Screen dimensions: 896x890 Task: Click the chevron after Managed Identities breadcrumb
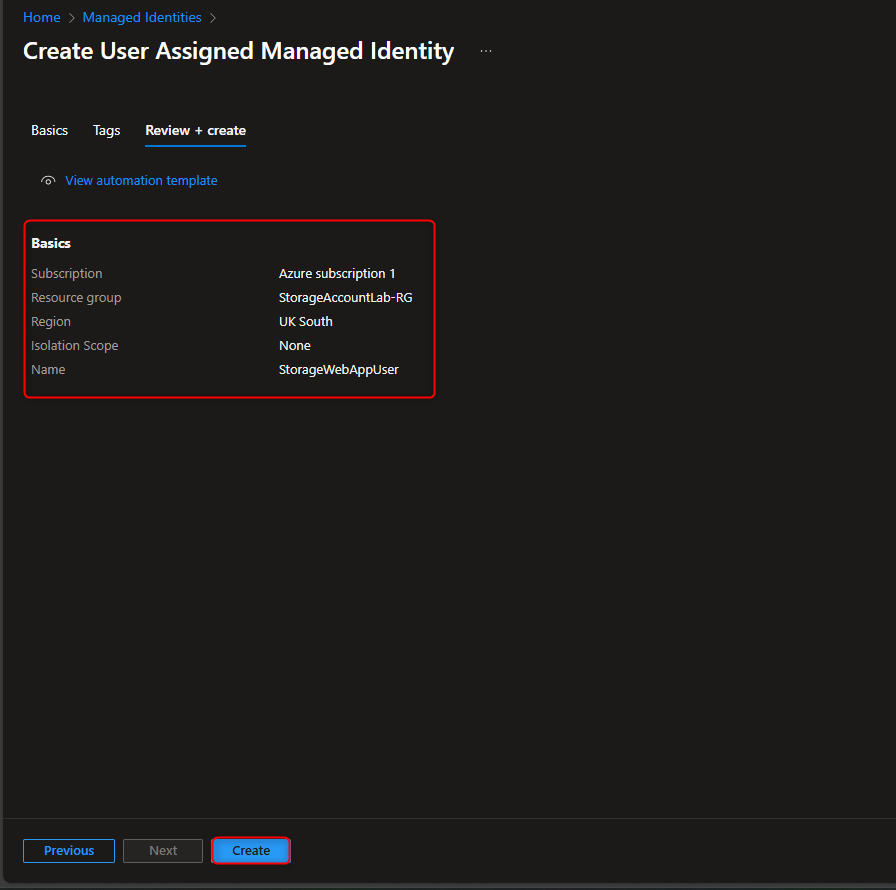click(x=212, y=17)
